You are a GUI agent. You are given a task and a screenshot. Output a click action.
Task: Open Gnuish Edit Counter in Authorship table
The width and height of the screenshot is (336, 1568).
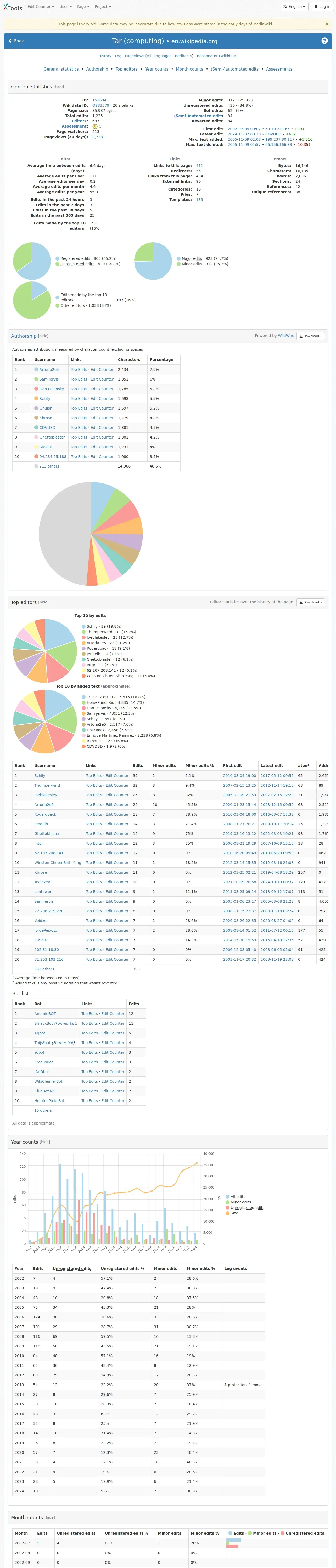(x=102, y=408)
